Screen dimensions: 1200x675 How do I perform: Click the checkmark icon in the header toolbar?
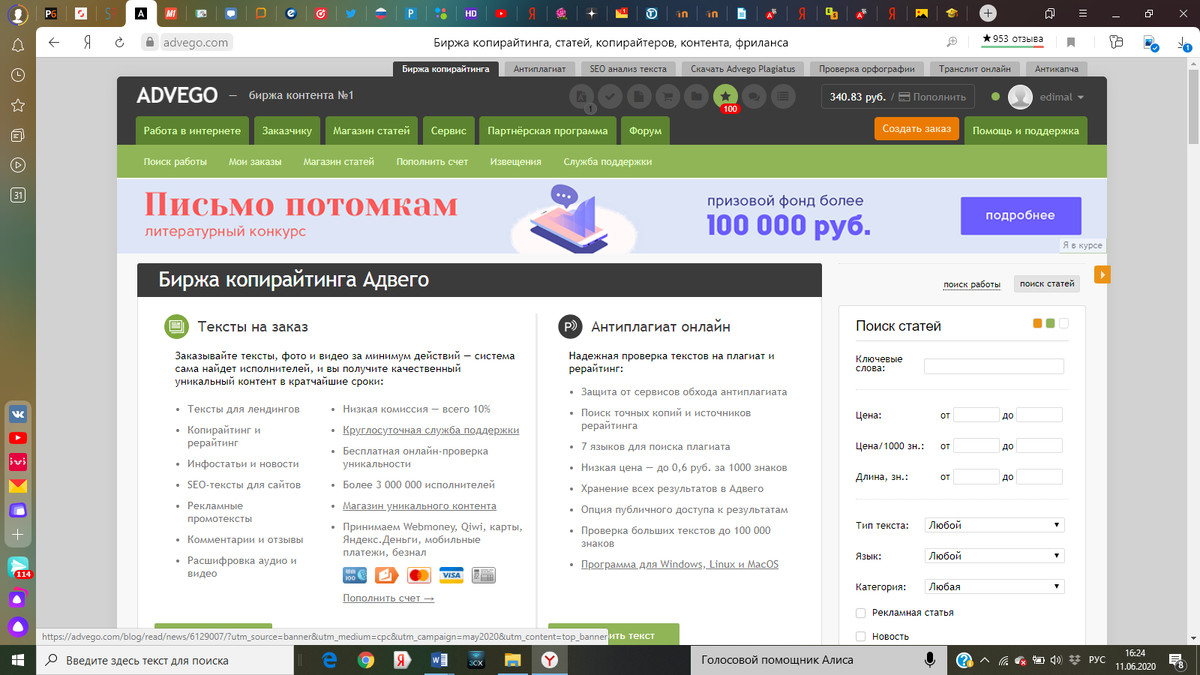pos(610,97)
